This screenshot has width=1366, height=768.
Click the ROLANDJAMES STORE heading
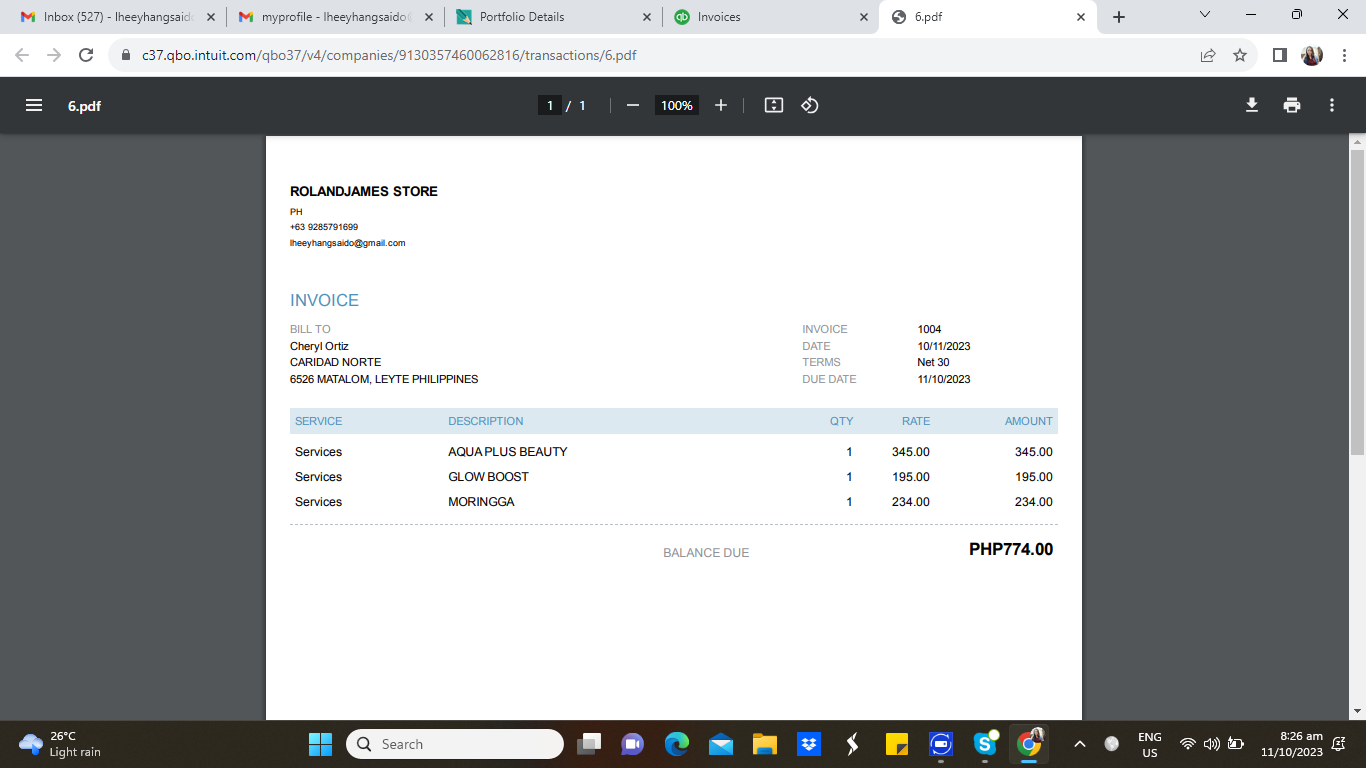tap(364, 191)
